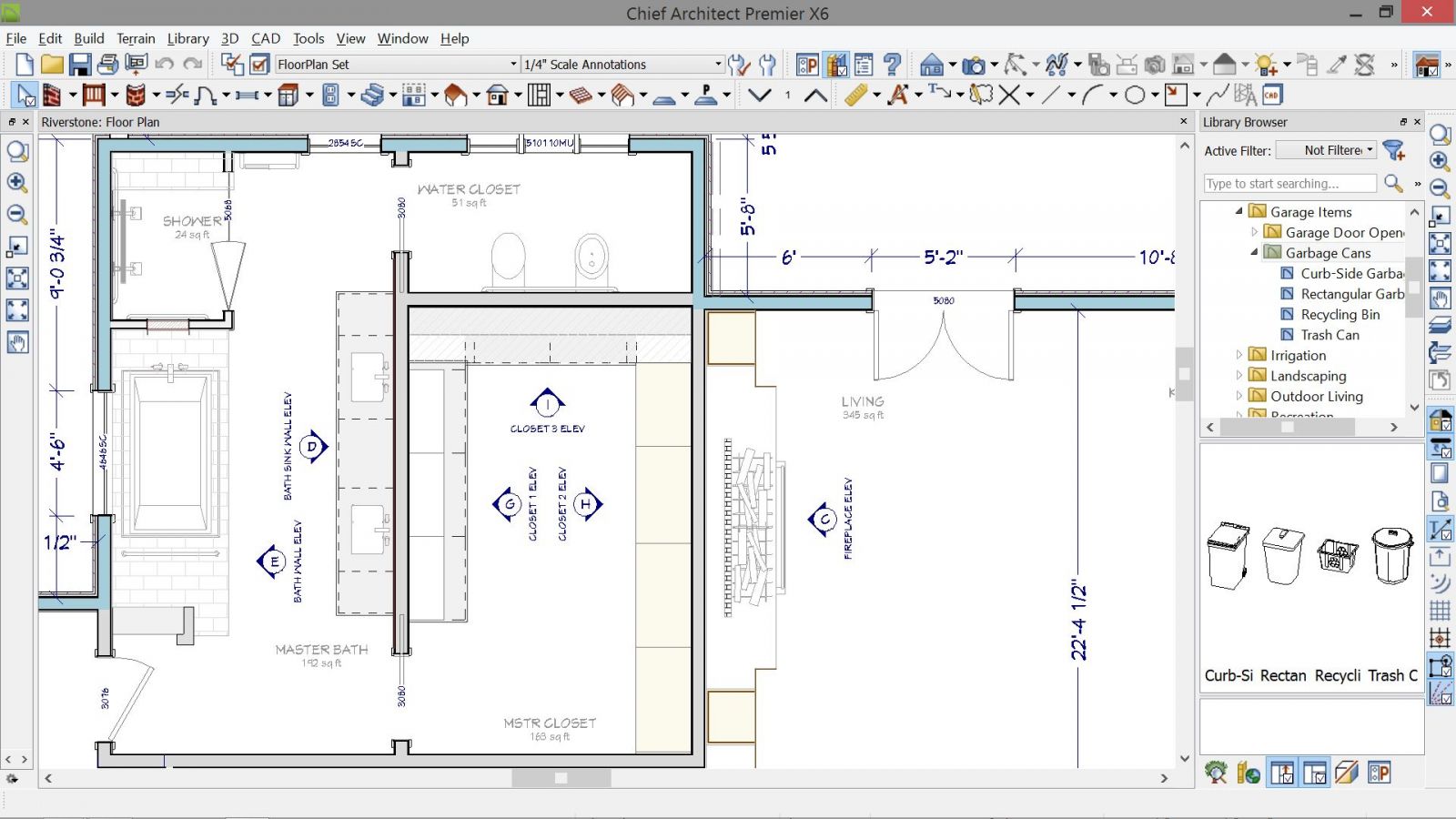Expand the Irrigation library folder
This screenshot has width=1456, height=819.
[1239, 355]
